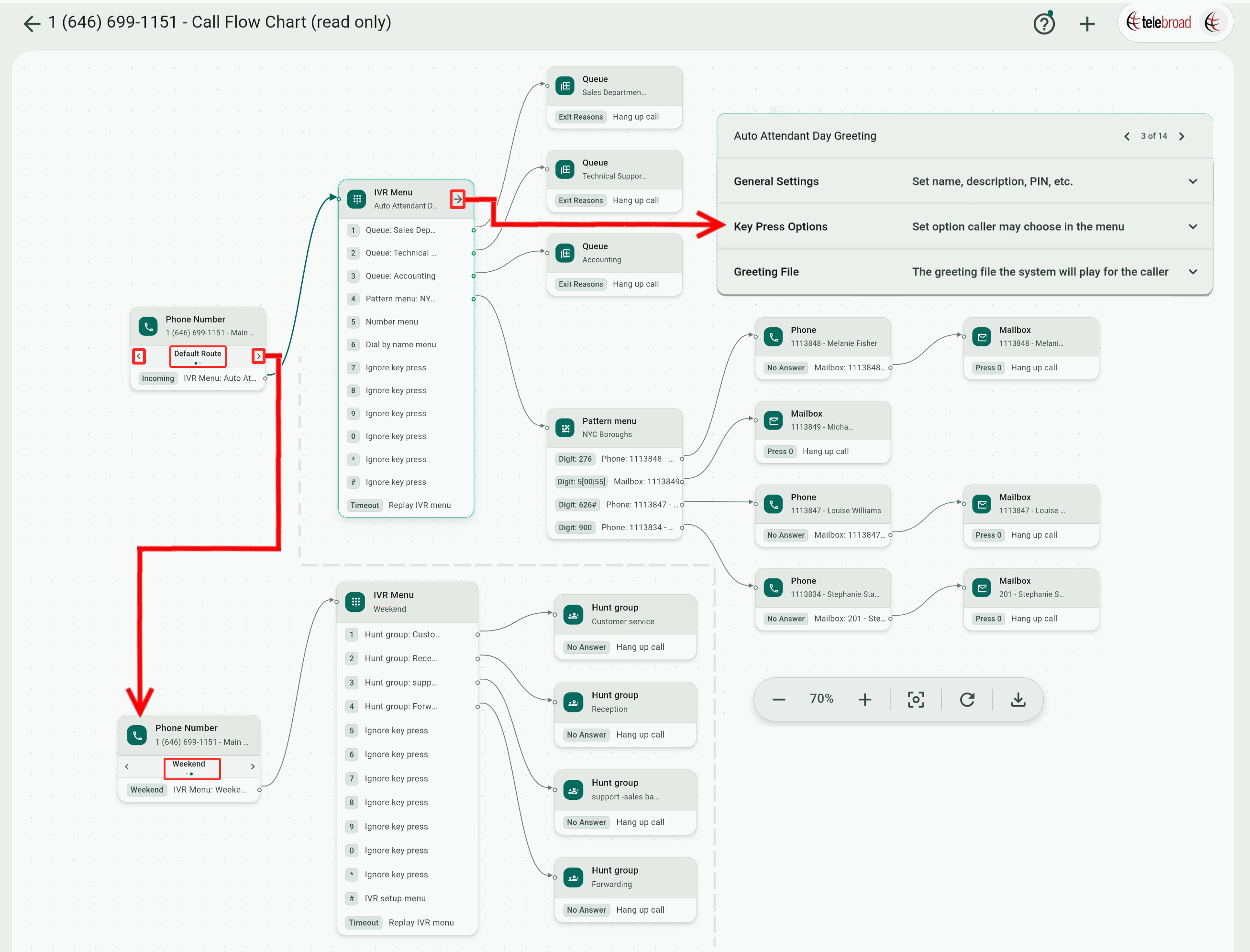Click next arrow on Weekend route

(x=253, y=766)
